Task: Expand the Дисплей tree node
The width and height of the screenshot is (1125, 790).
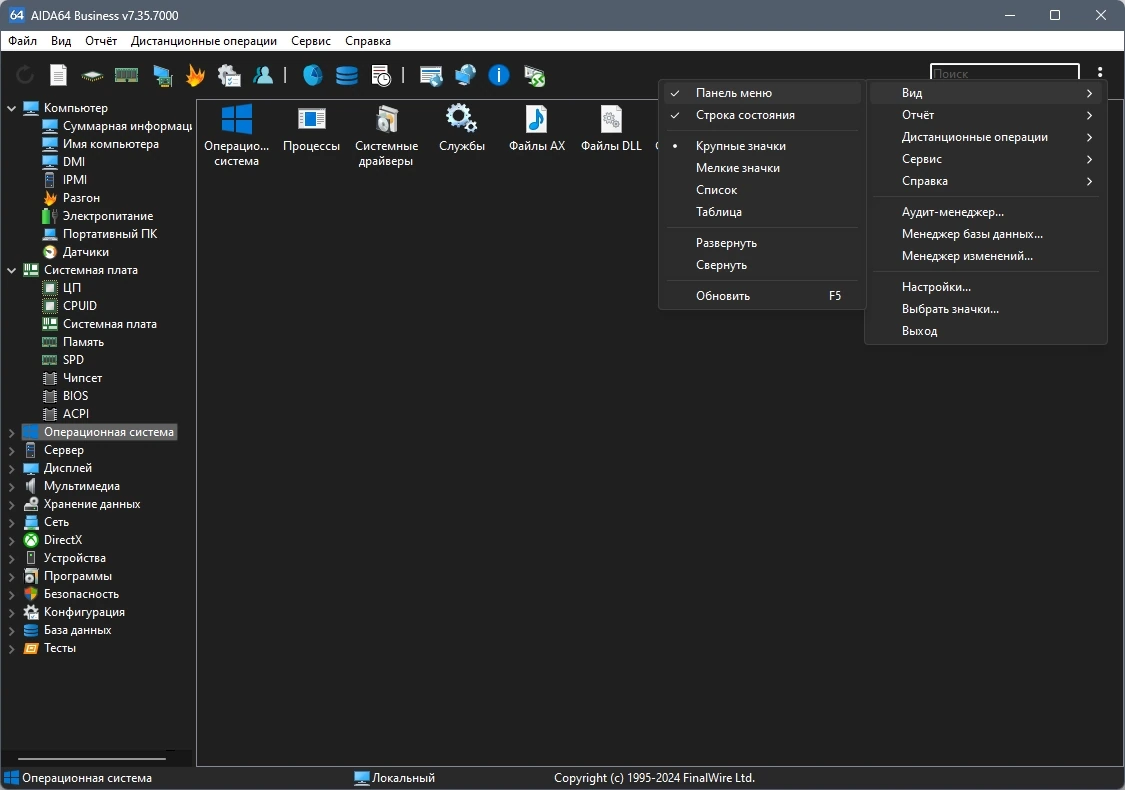Action: click(x=11, y=469)
